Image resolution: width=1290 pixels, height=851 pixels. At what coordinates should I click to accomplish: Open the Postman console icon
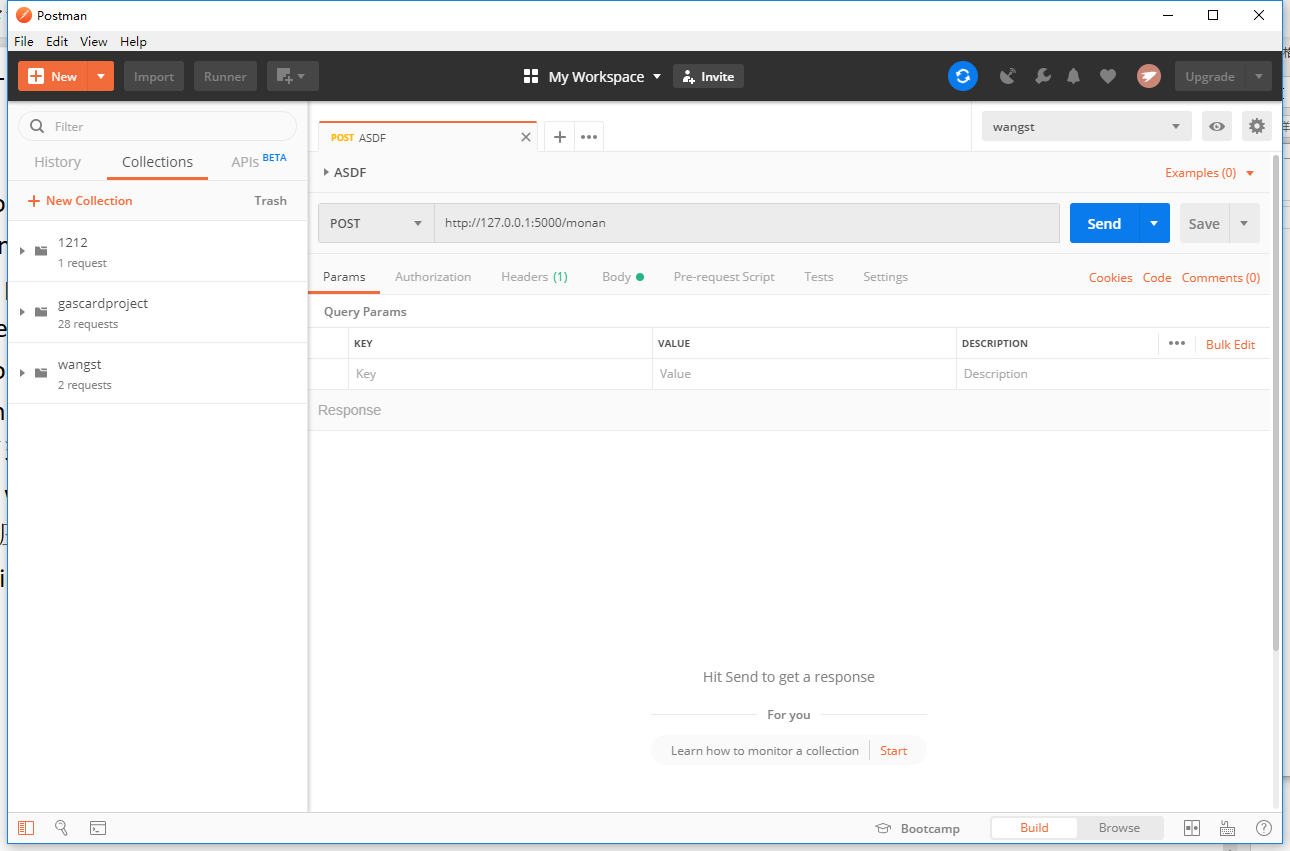pos(98,828)
